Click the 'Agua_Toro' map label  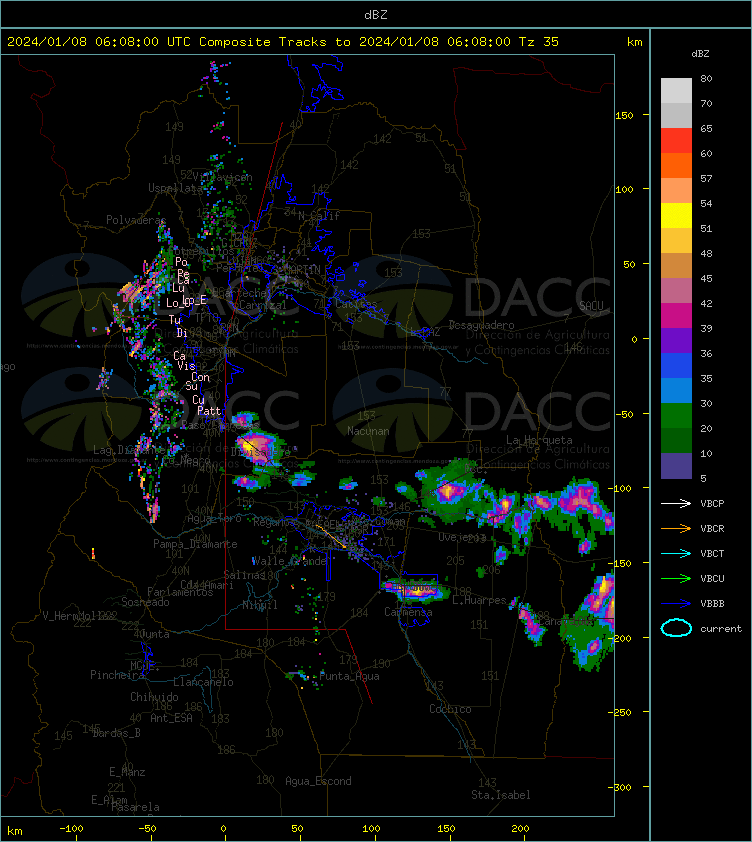(x=214, y=518)
